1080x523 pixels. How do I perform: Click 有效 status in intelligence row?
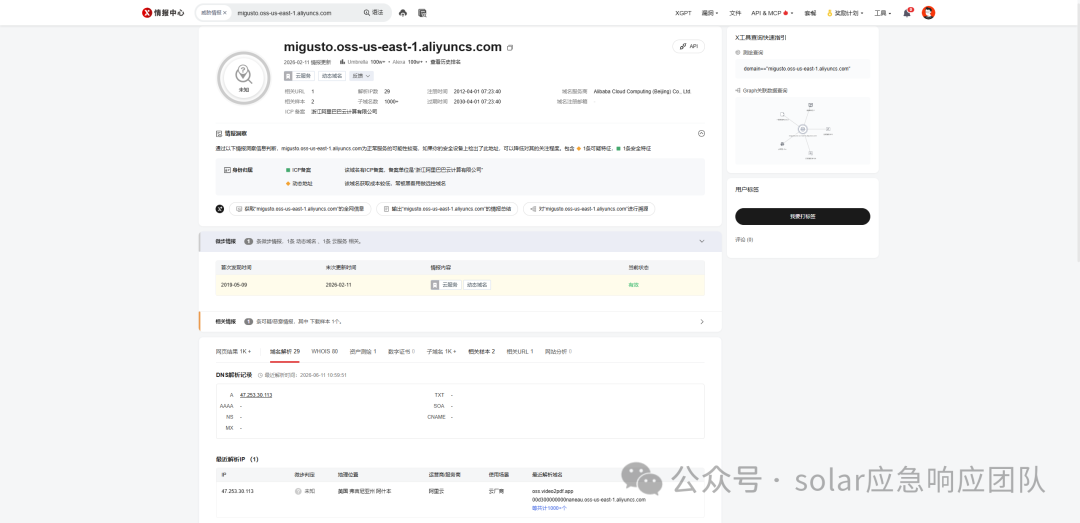click(x=633, y=285)
